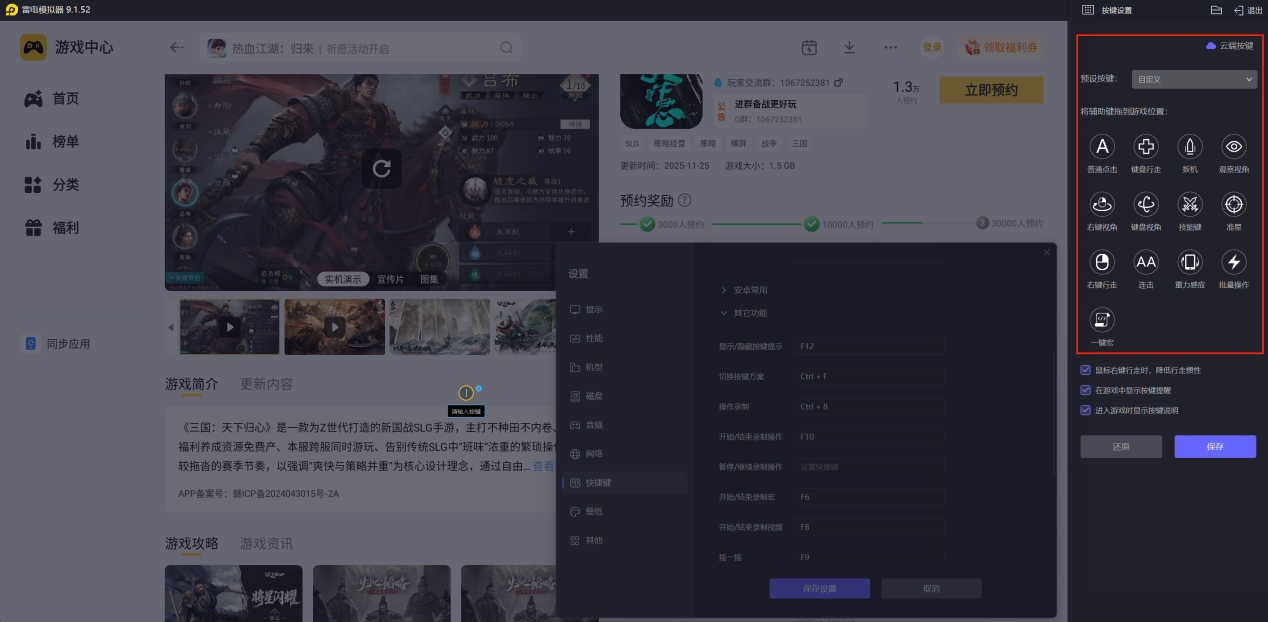Image resolution: width=1268 pixels, height=622 pixels.
Task: Toggle 鼠标右键行走时降低行走惯性 checkbox
Action: [x=1086, y=370]
